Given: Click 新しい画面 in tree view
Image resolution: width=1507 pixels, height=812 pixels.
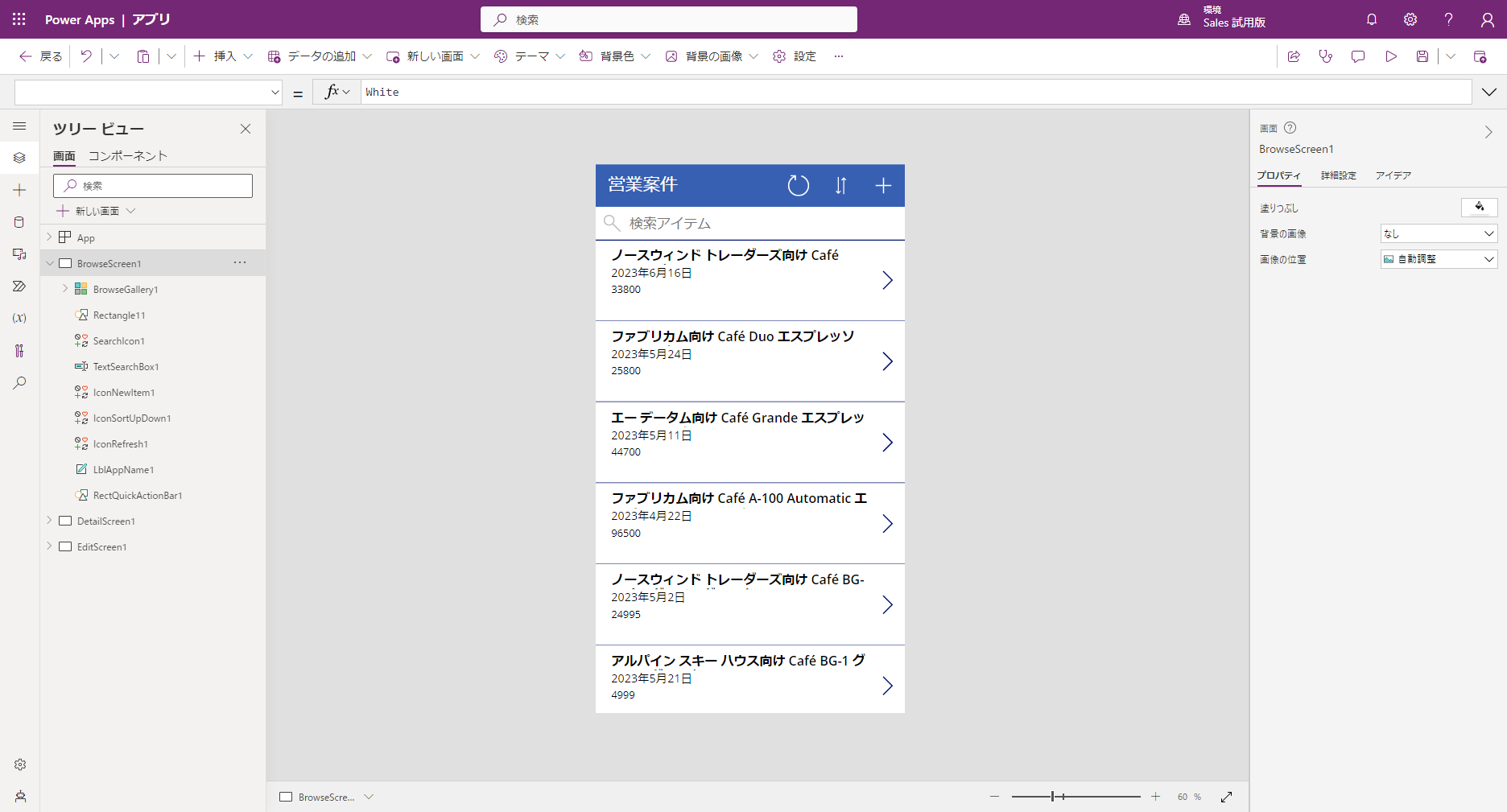Looking at the screenshot, I should click(96, 211).
